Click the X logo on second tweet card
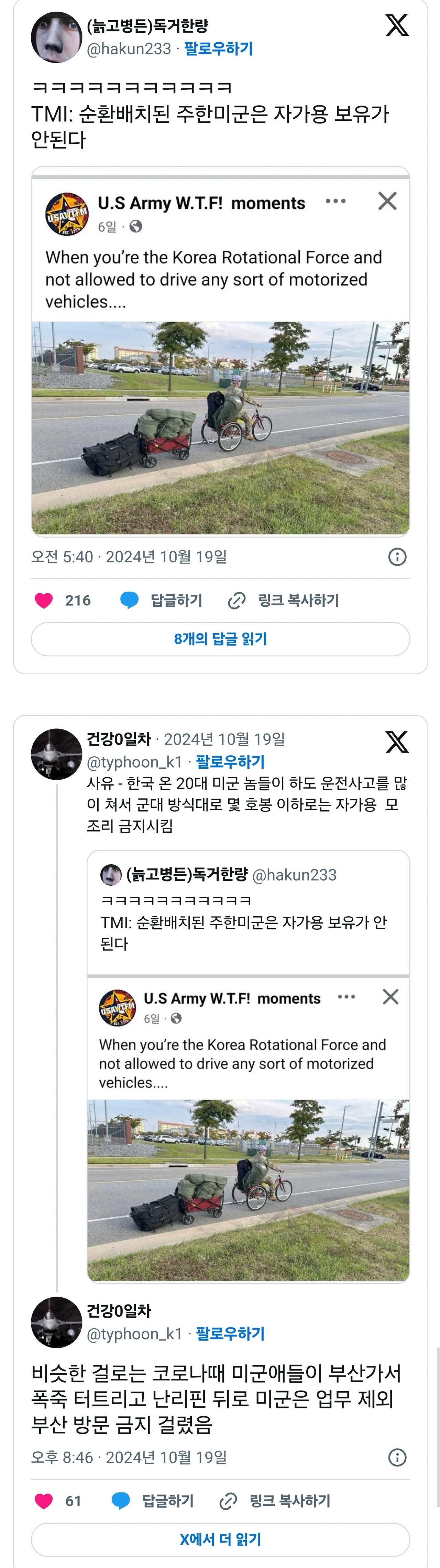This screenshot has height=1568, width=440. click(397, 742)
